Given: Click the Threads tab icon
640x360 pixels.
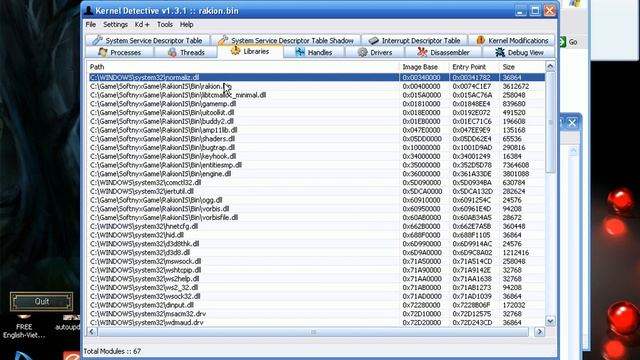Looking at the screenshot, I should point(172,52).
